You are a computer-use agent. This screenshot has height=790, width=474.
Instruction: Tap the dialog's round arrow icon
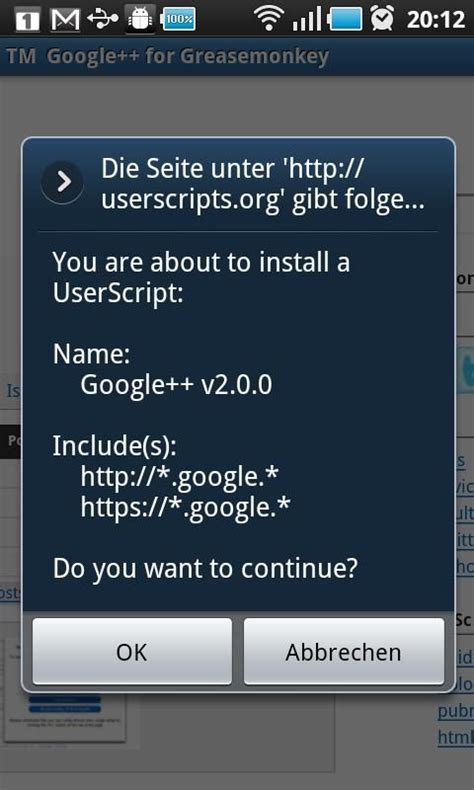click(62, 182)
